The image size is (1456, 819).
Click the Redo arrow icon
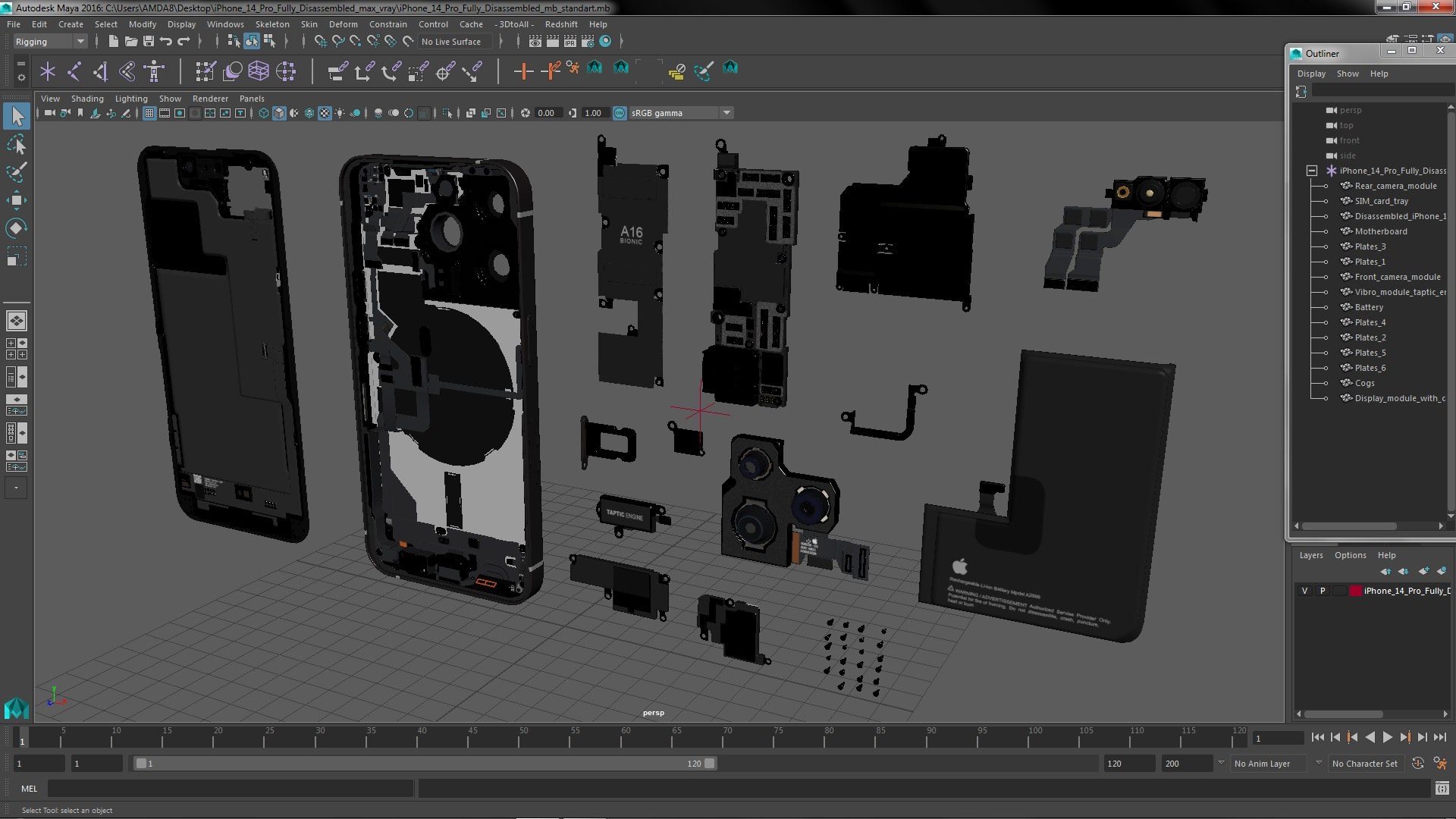click(x=184, y=42)
